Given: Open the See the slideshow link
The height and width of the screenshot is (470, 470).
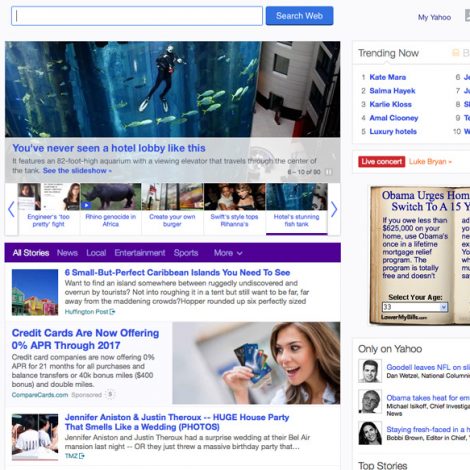Looking at the screenshot, I should [x=77, y=171].
